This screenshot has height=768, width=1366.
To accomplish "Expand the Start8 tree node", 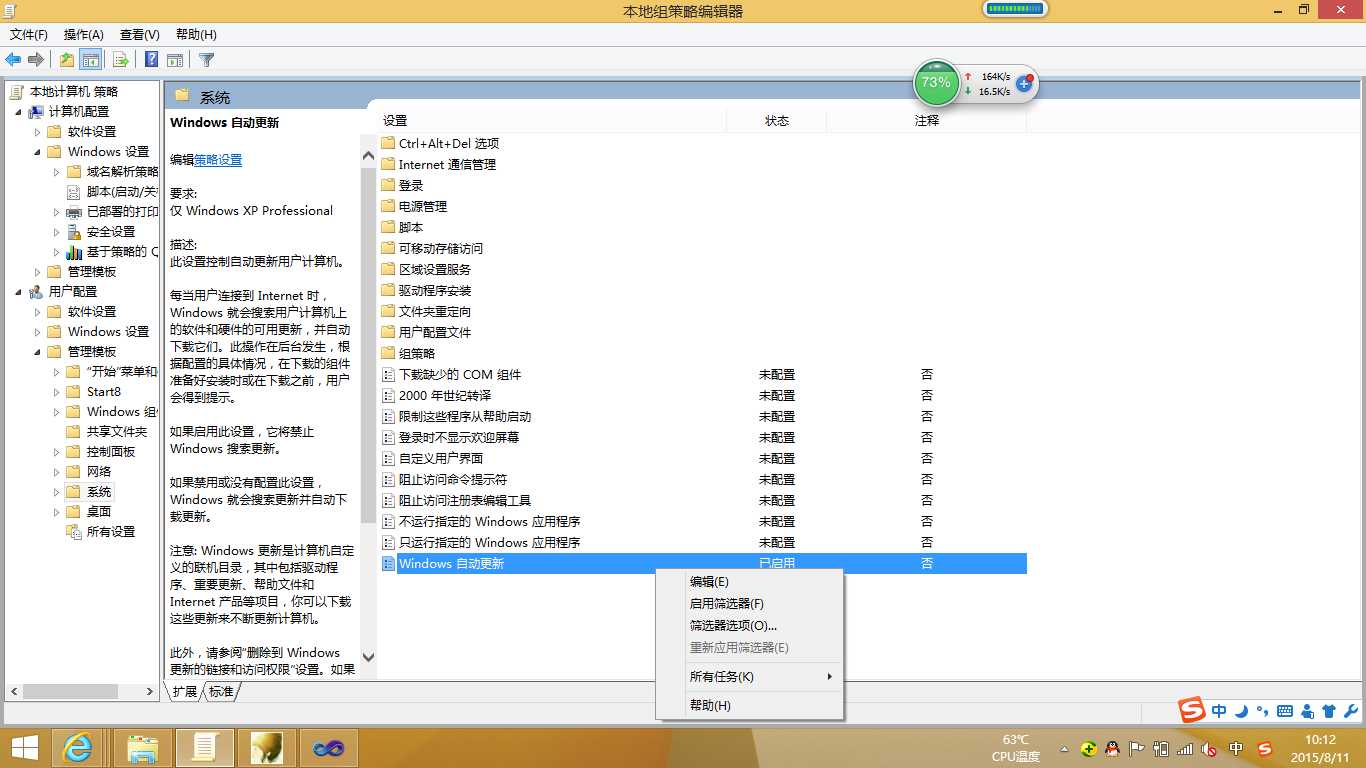I will [x=57, y=392].
